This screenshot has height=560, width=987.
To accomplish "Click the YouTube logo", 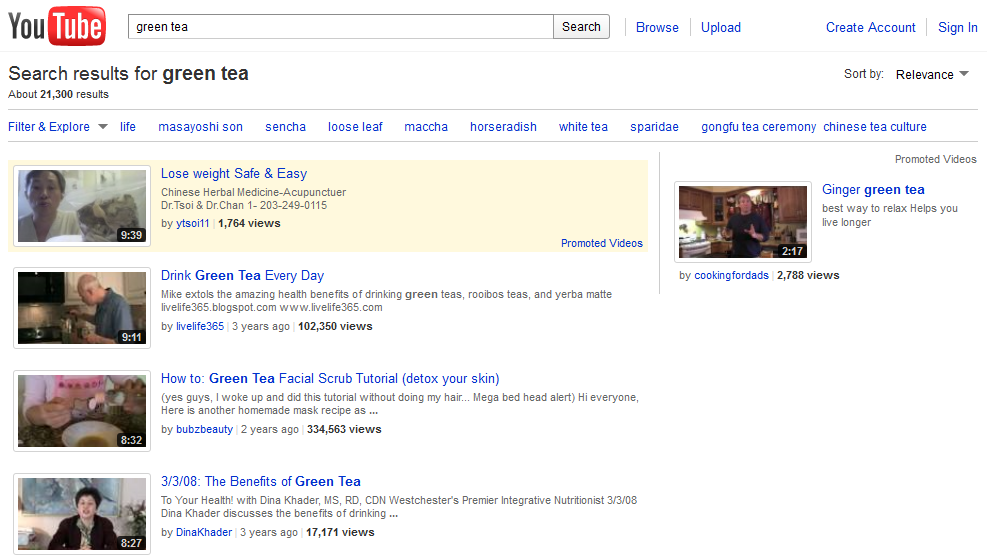I will pos(57,26).
